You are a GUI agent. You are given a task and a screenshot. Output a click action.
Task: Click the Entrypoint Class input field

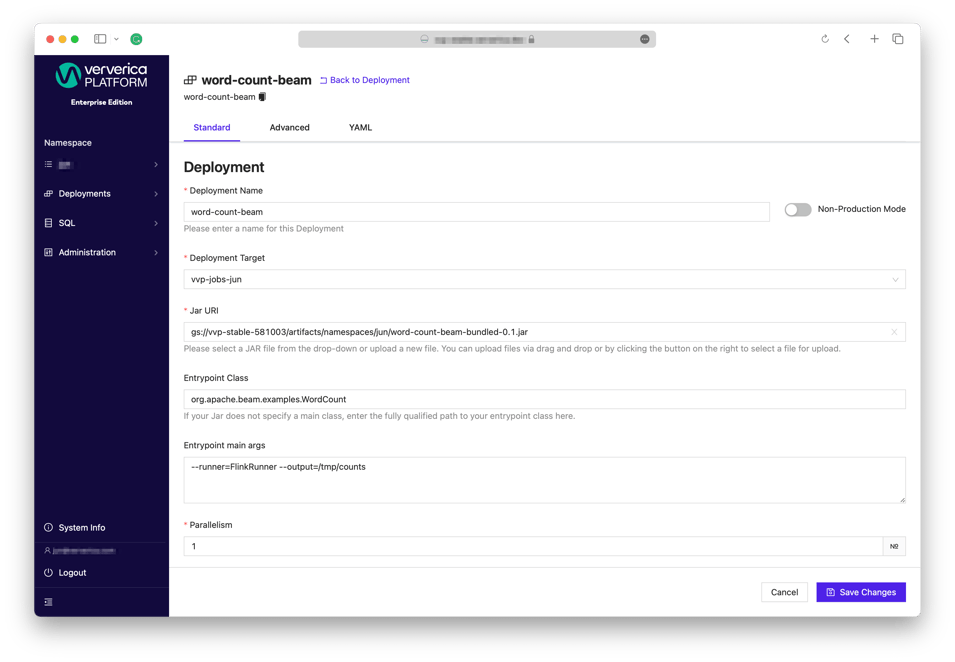(x=544, y=400)
